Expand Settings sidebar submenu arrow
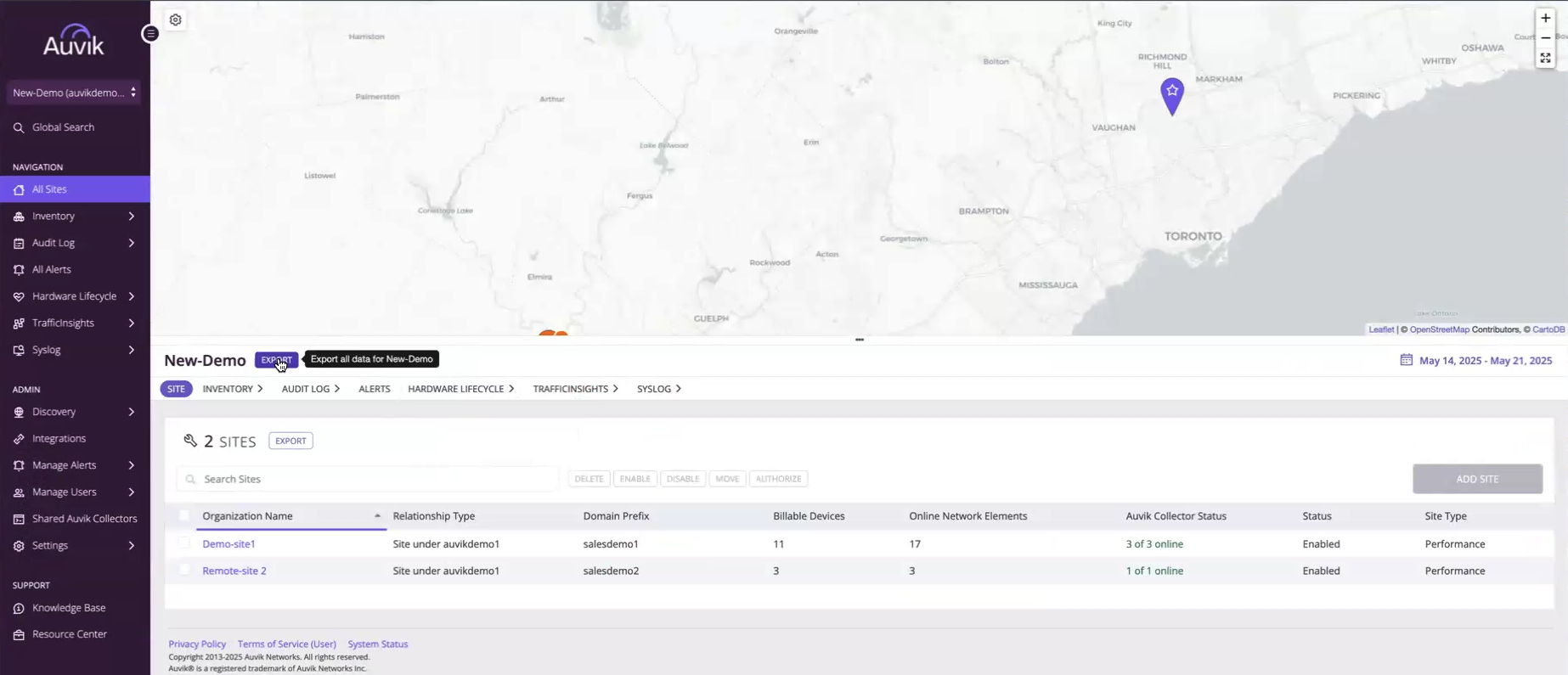Viewport: 1568px width, 675px height. coord(132,546)
